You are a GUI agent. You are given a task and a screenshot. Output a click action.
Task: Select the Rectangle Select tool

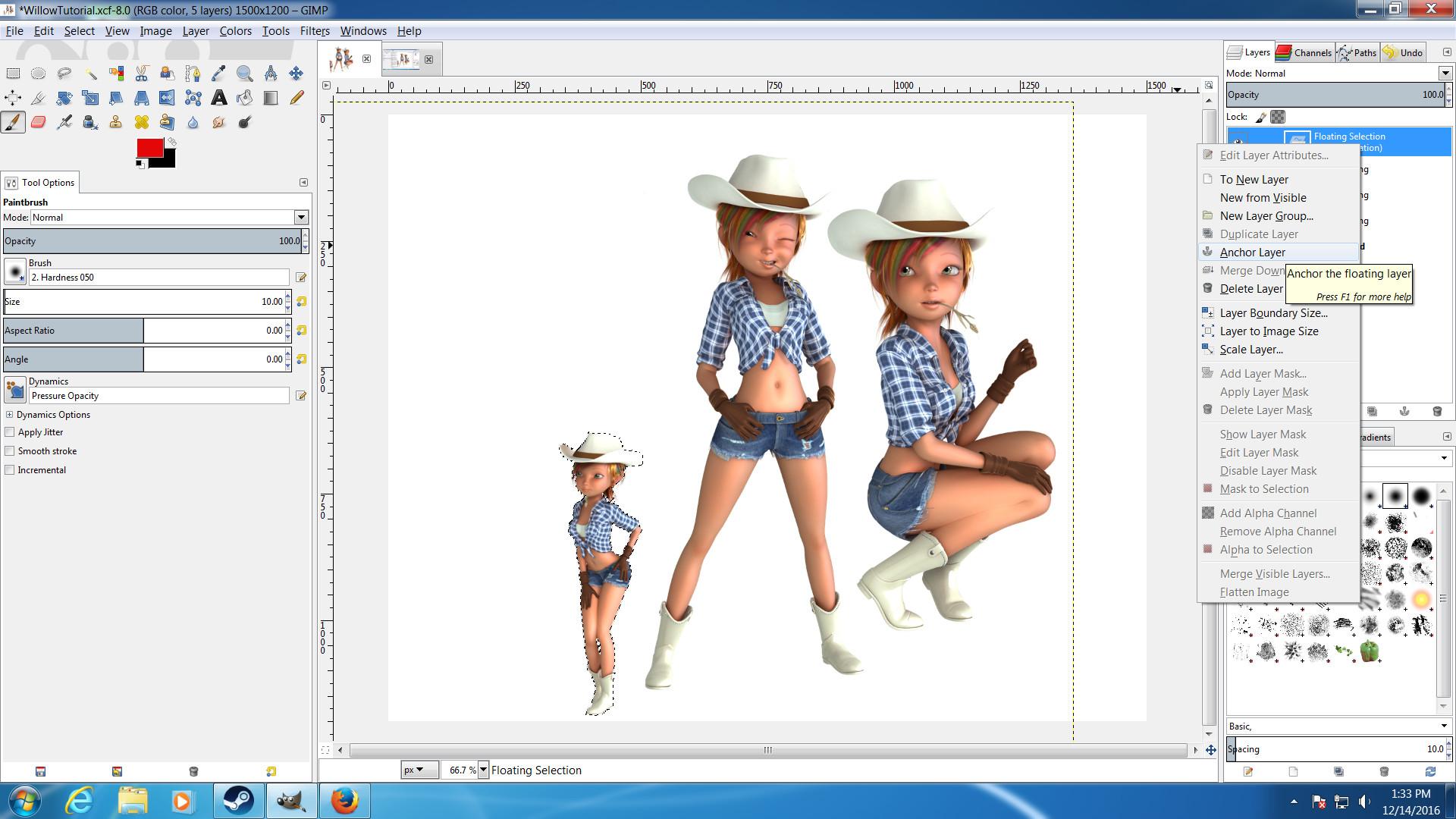pyautogui.click(x=13, y=74)
